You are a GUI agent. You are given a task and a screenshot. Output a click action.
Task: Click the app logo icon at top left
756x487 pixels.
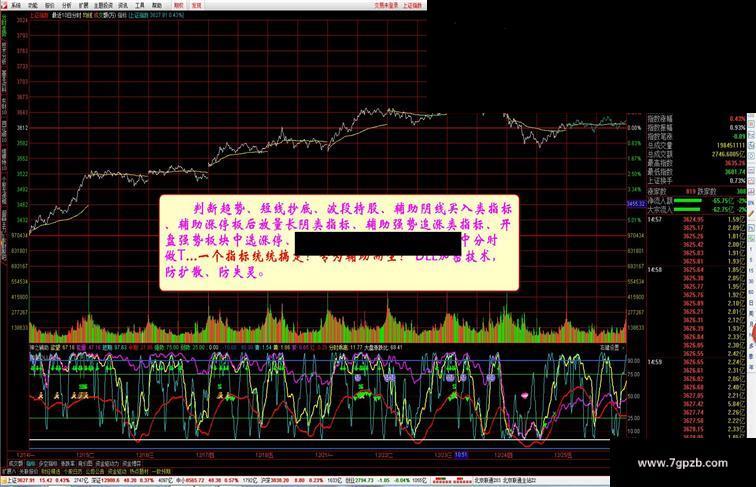[4, 5]
